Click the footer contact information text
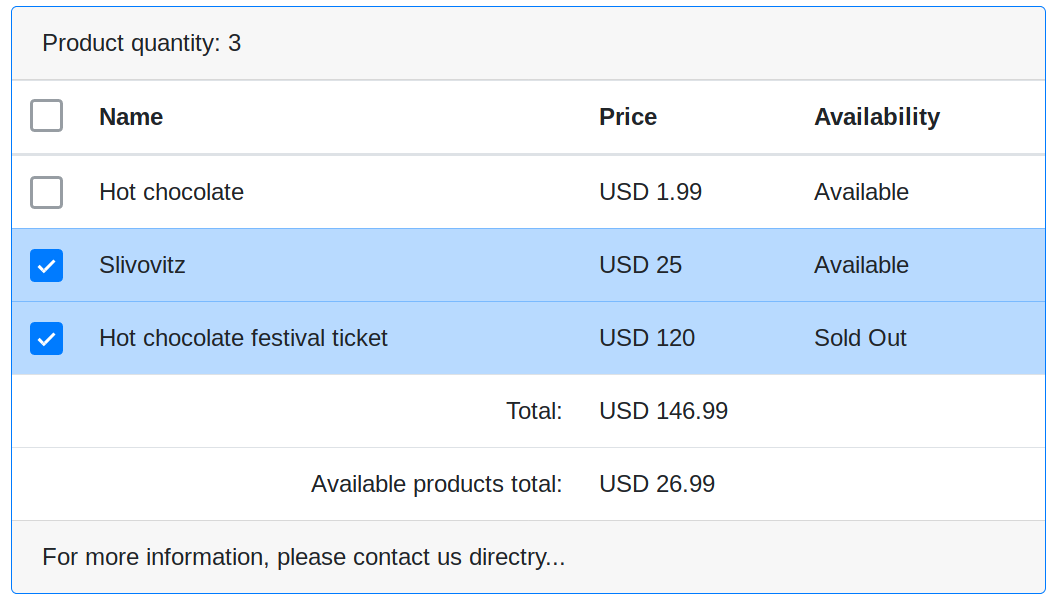1057x601 pixels. click(304, 557)
